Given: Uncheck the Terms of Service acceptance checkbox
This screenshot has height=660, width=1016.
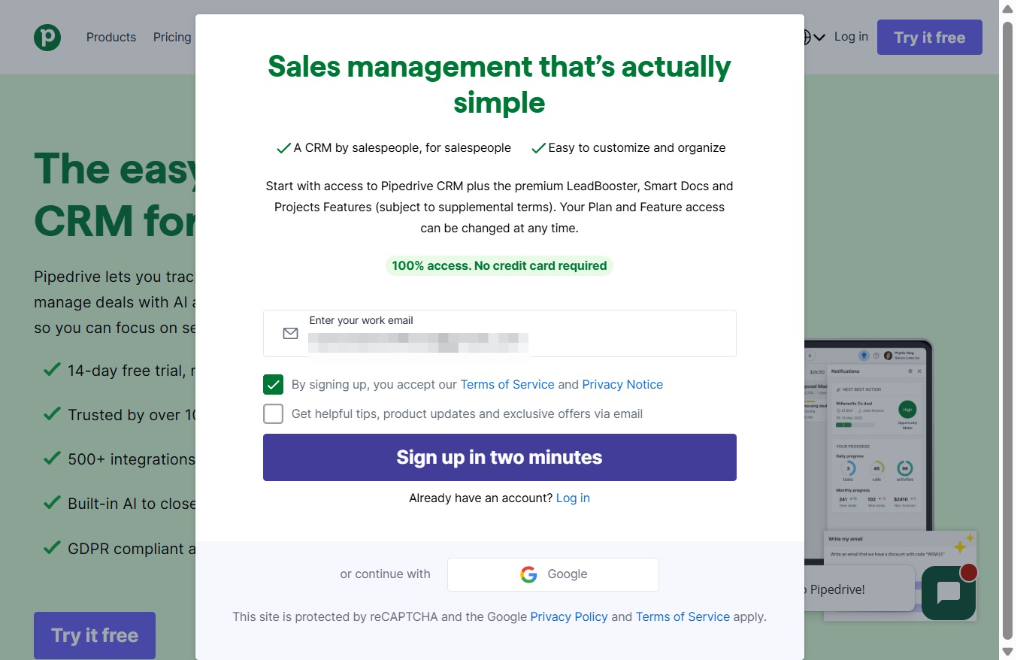Looking at the screenshot, I should pyautogui.click(x=273, y=384).
